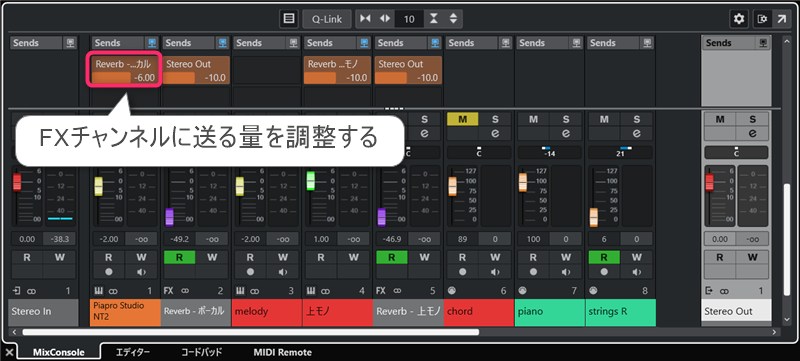Open send destination Reverb -...カル slot
This screenshot has height=361, width=800.
tap(124, 64)
